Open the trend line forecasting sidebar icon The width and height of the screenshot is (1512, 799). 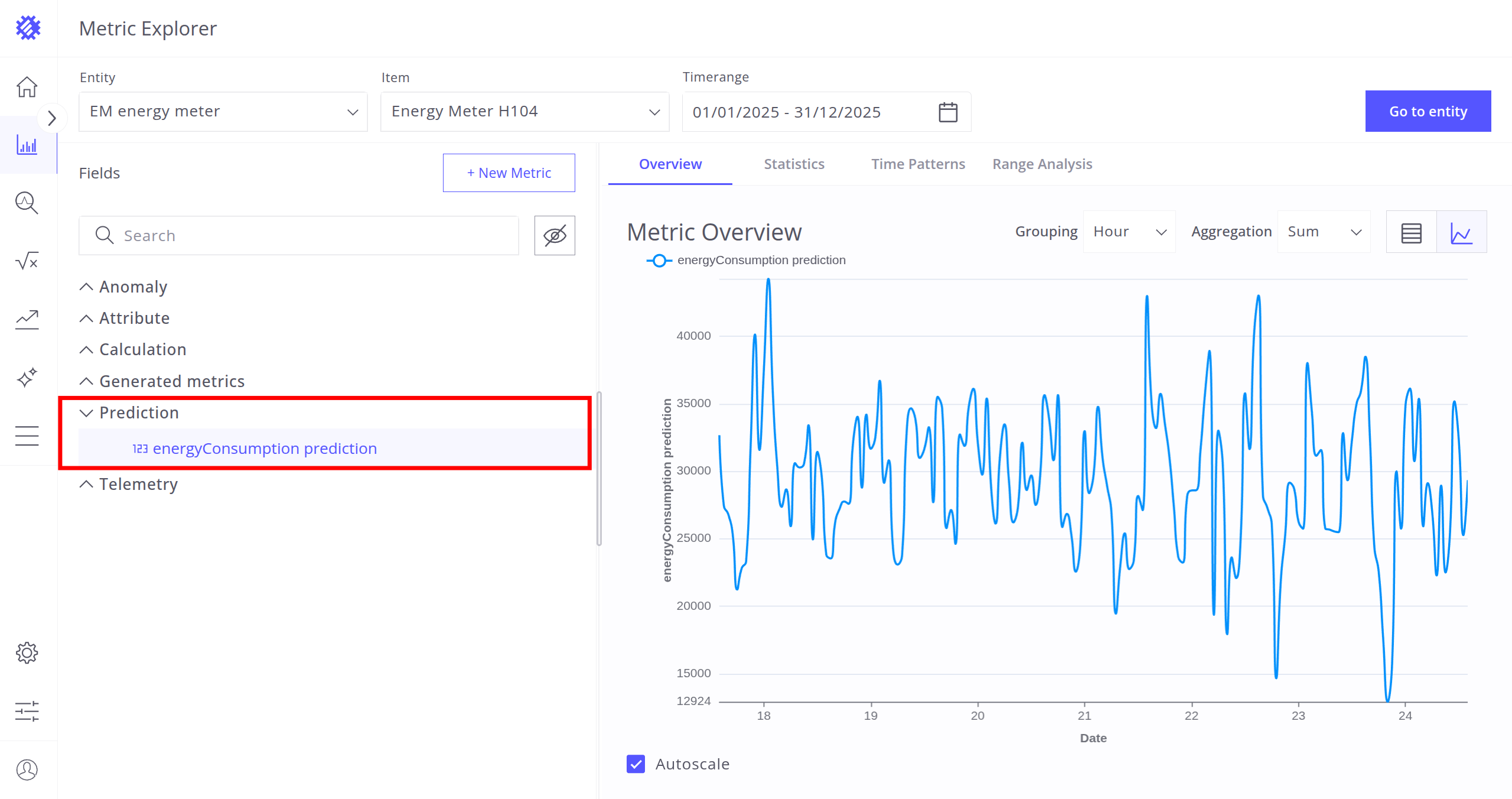click(27, 319)
